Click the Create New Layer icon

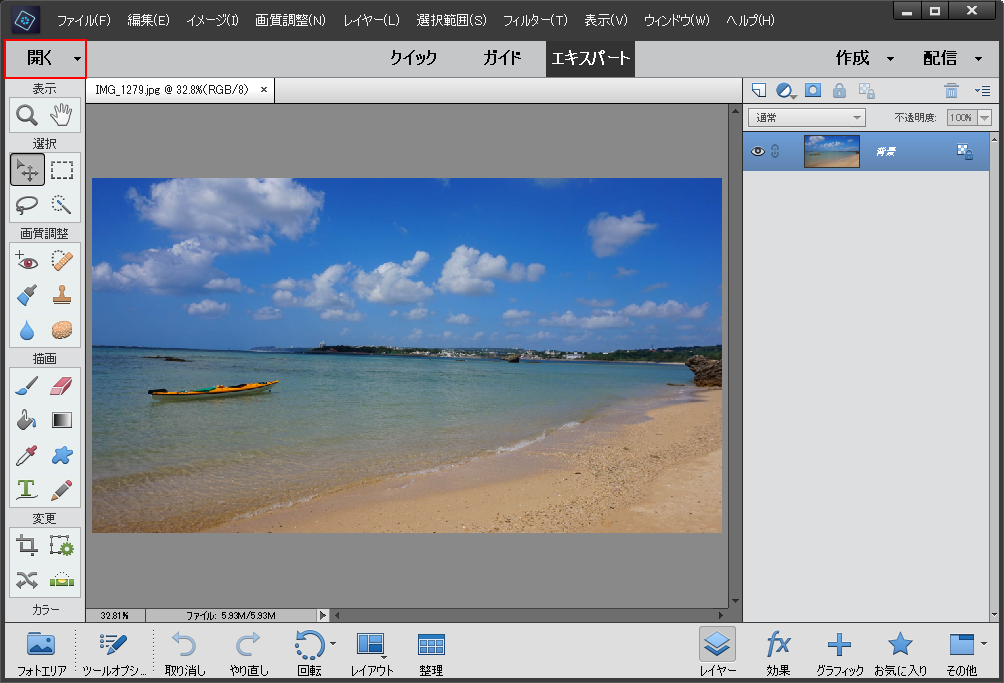pos(759,90)
